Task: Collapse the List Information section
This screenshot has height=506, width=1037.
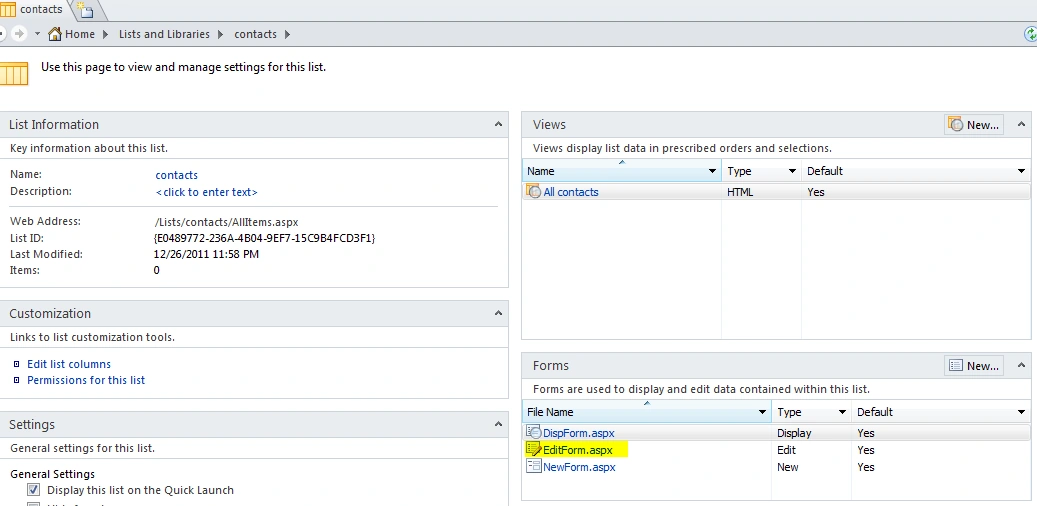Action: (x=498, y=124)
